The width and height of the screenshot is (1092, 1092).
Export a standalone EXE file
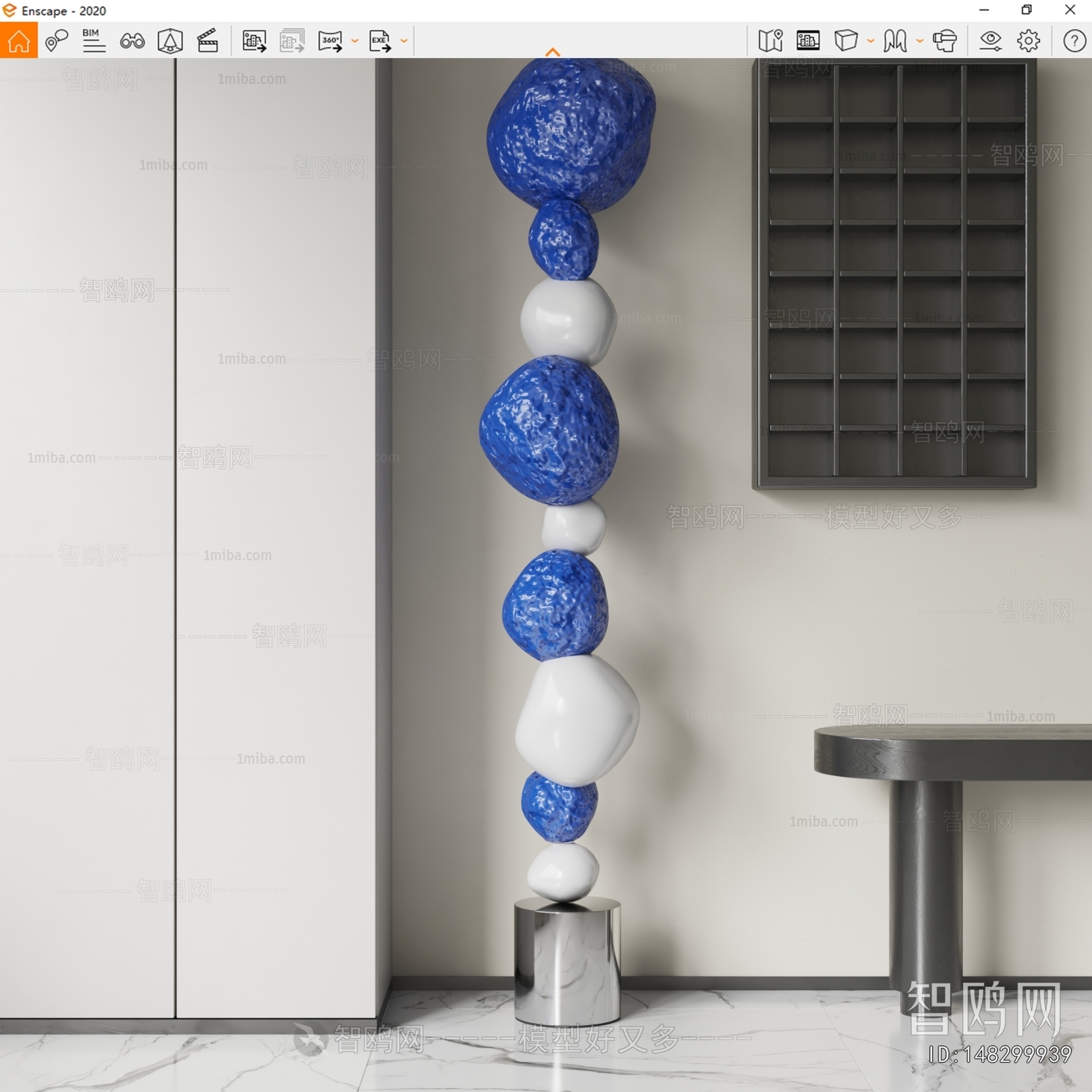click(x=380, y=41)
